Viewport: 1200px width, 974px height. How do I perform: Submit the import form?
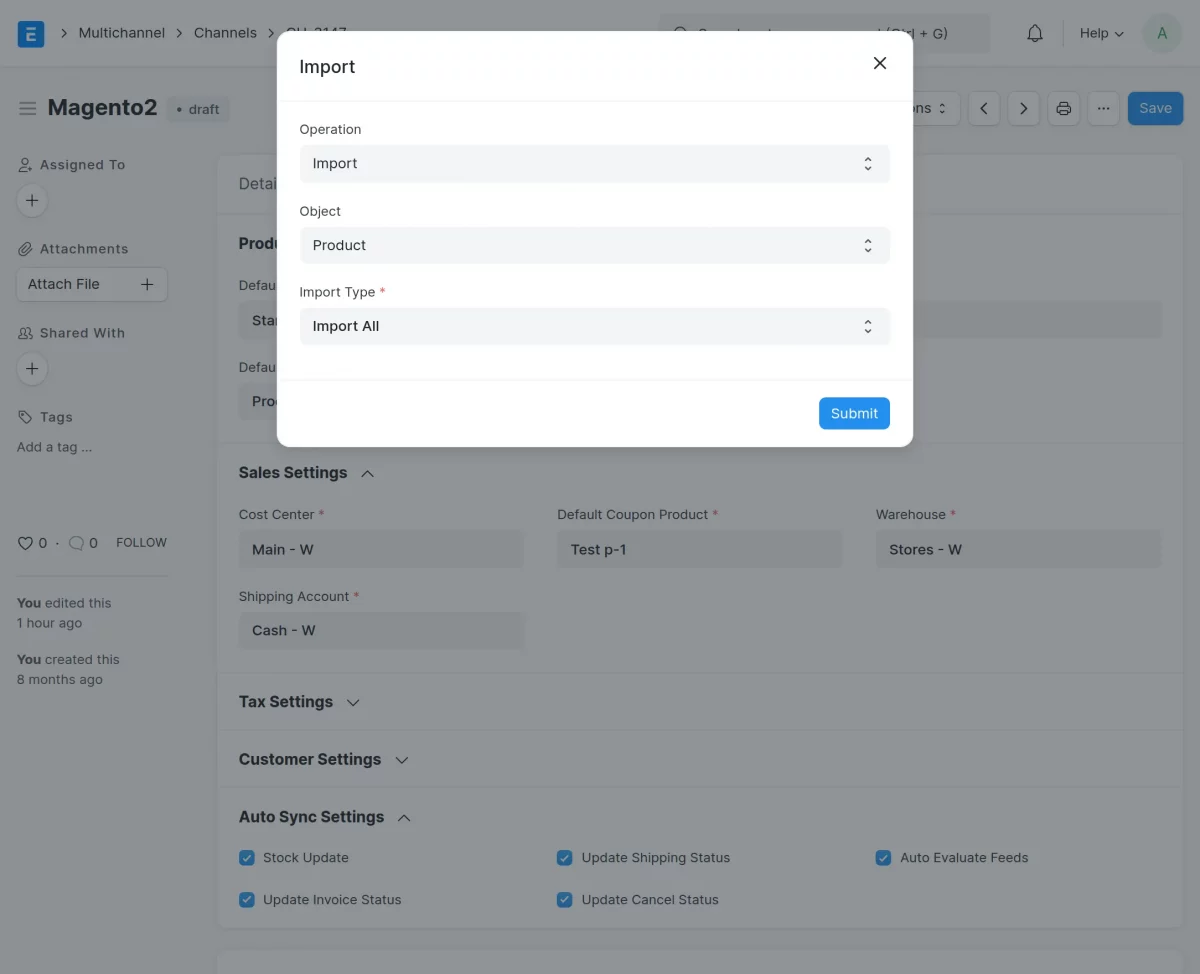(x=854, y=413)
